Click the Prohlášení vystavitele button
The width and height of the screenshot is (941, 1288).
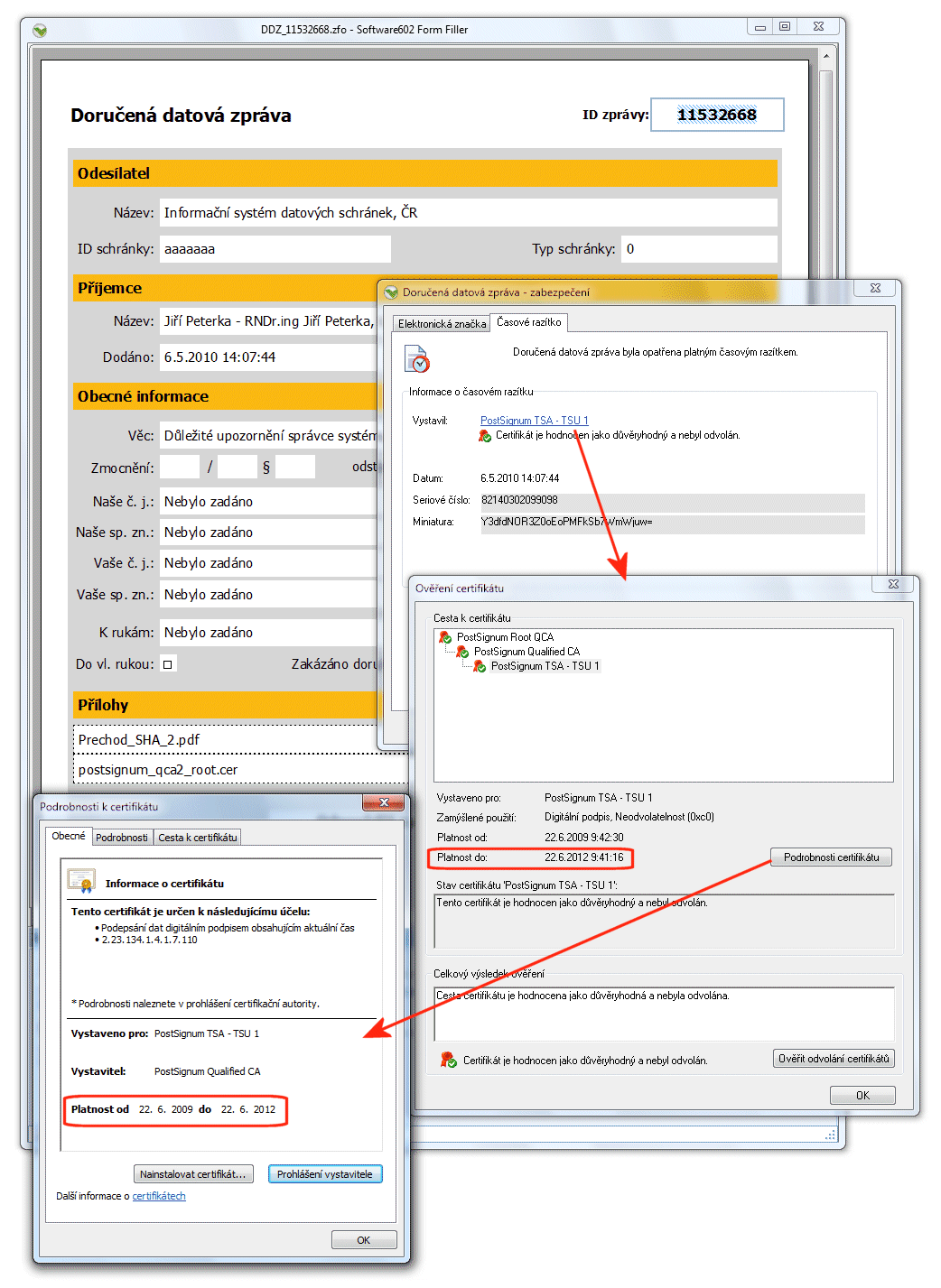pos(325,1174)
